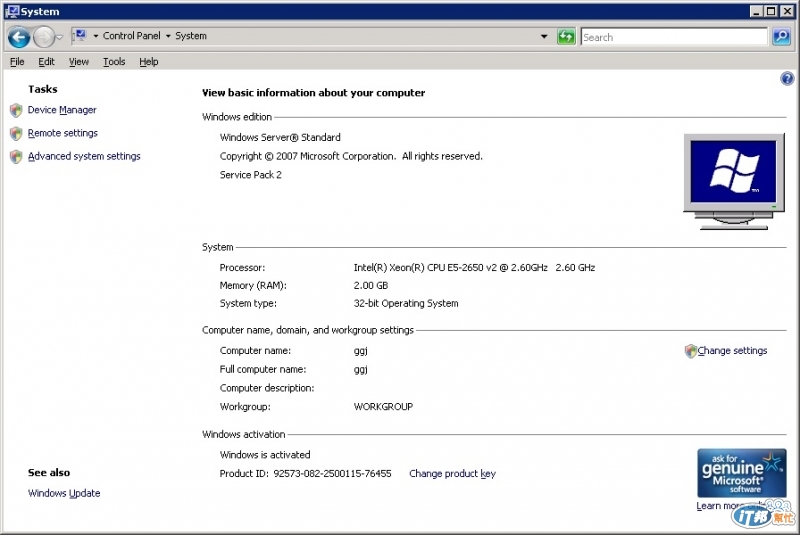Image resolution: width=800 pixels, height=535 pixels.
Task: Focus the Search input box
Action: [673, 37]
